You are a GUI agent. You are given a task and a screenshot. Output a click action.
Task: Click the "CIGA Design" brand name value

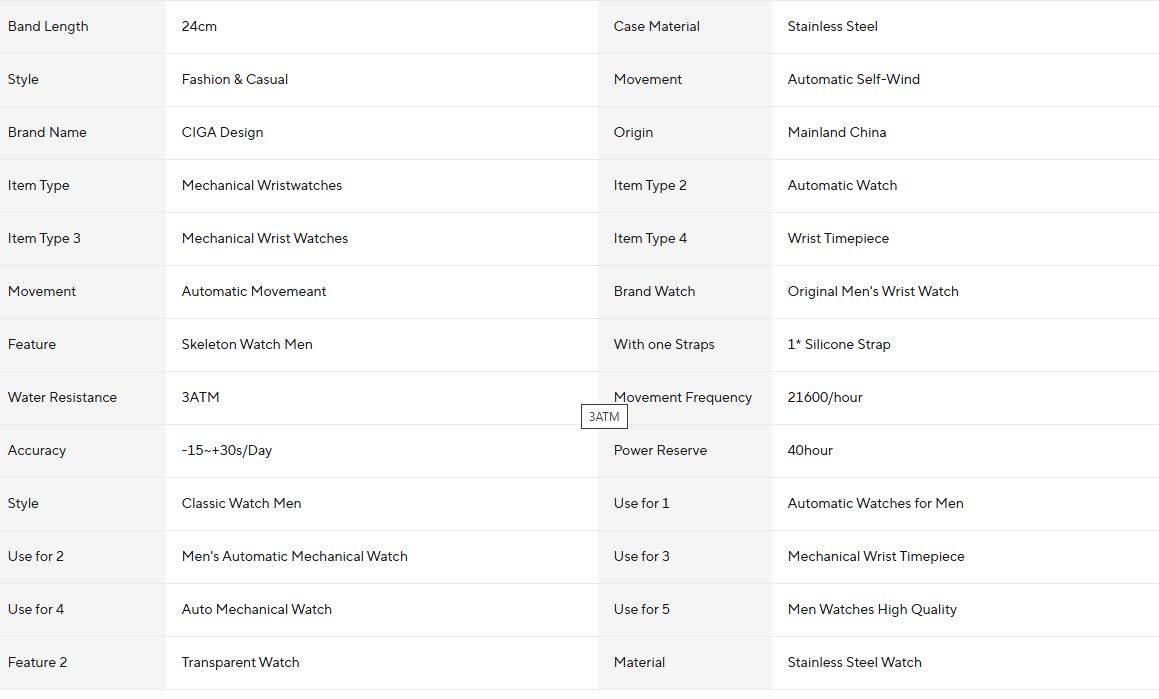tap(222, 133)
